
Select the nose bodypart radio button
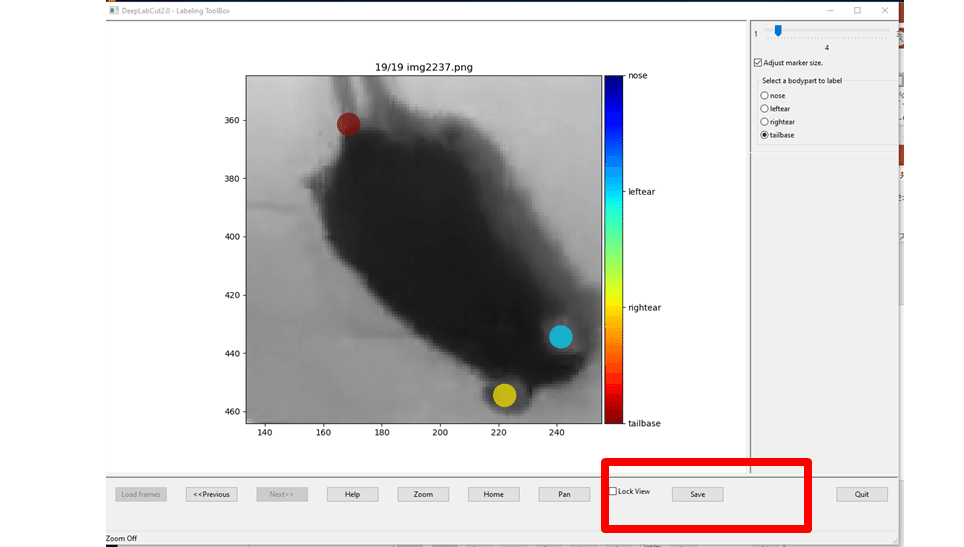764,95
